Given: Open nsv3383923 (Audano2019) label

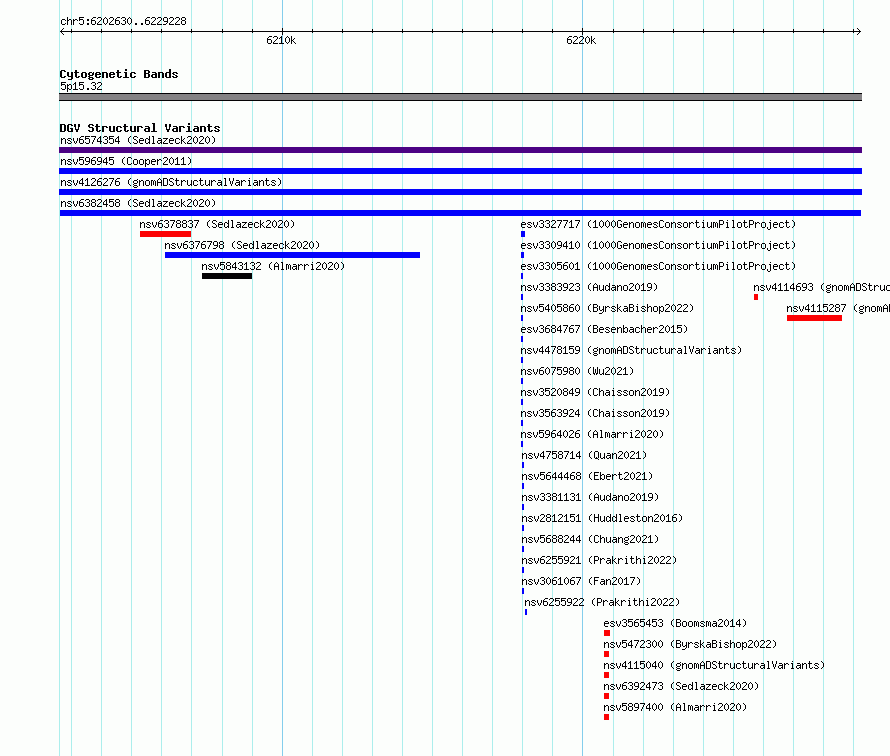Looking at the screenshot, I should [589, 287].
